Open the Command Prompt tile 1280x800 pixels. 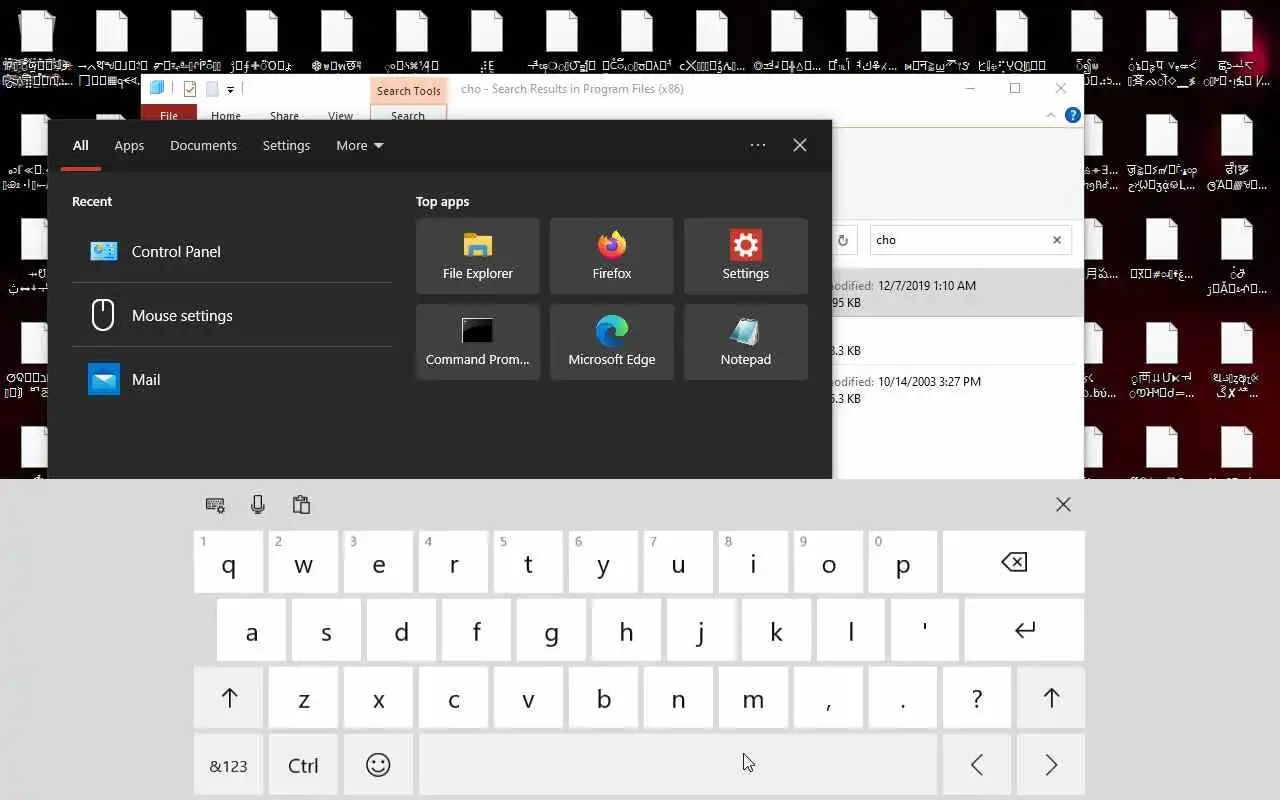click(478, 342)
